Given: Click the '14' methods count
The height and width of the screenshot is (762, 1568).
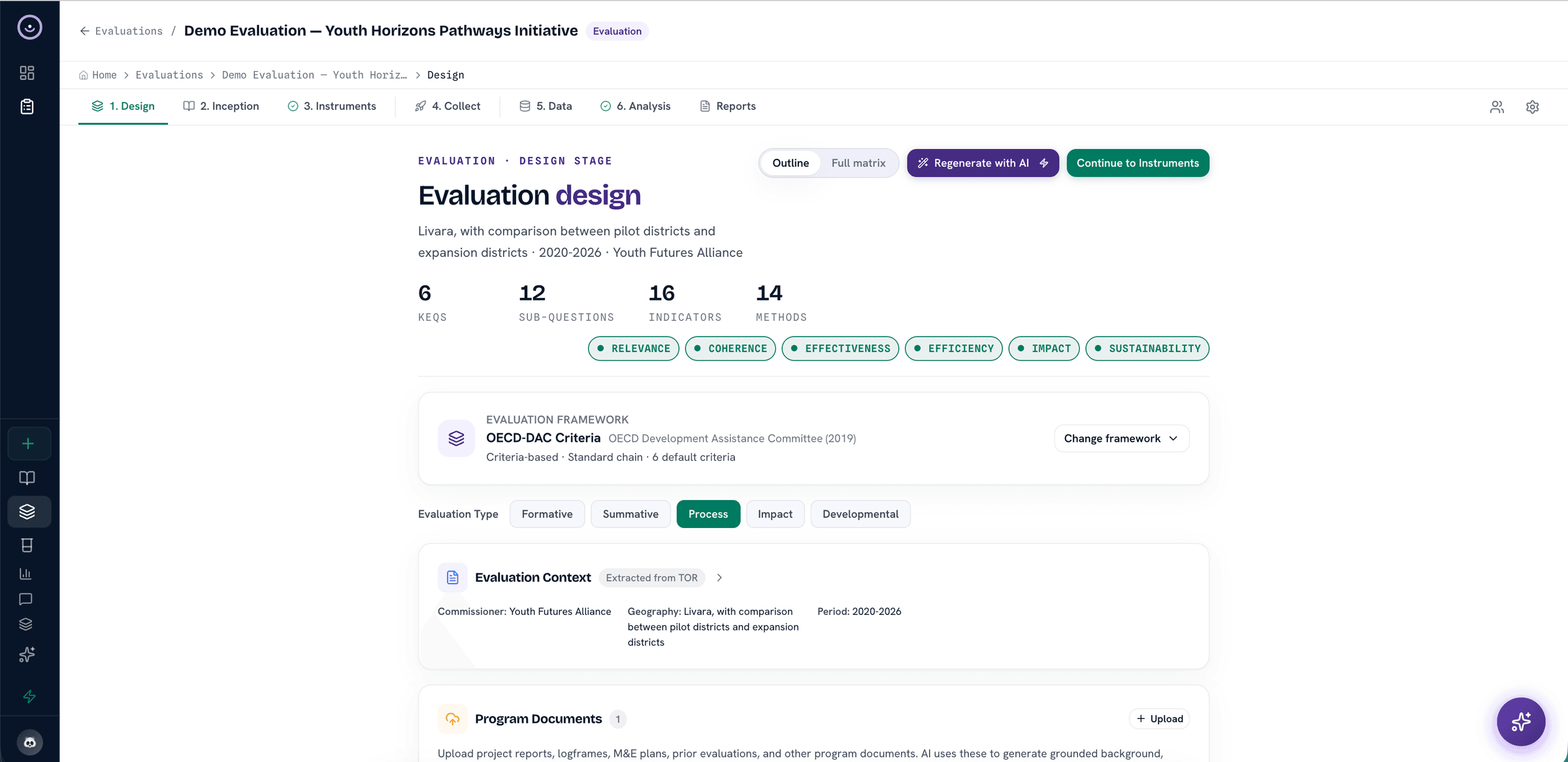Looking at the screenshot, I should (x=769, y=293).
